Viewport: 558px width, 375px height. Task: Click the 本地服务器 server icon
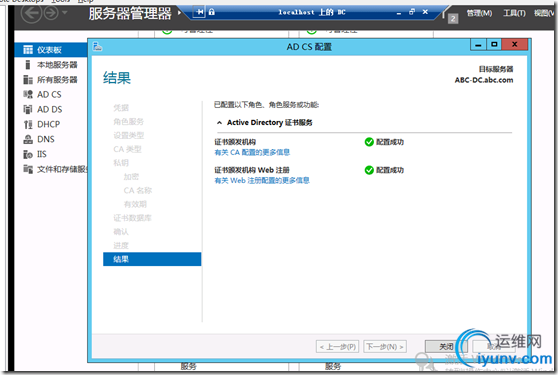tap(28, 65)
